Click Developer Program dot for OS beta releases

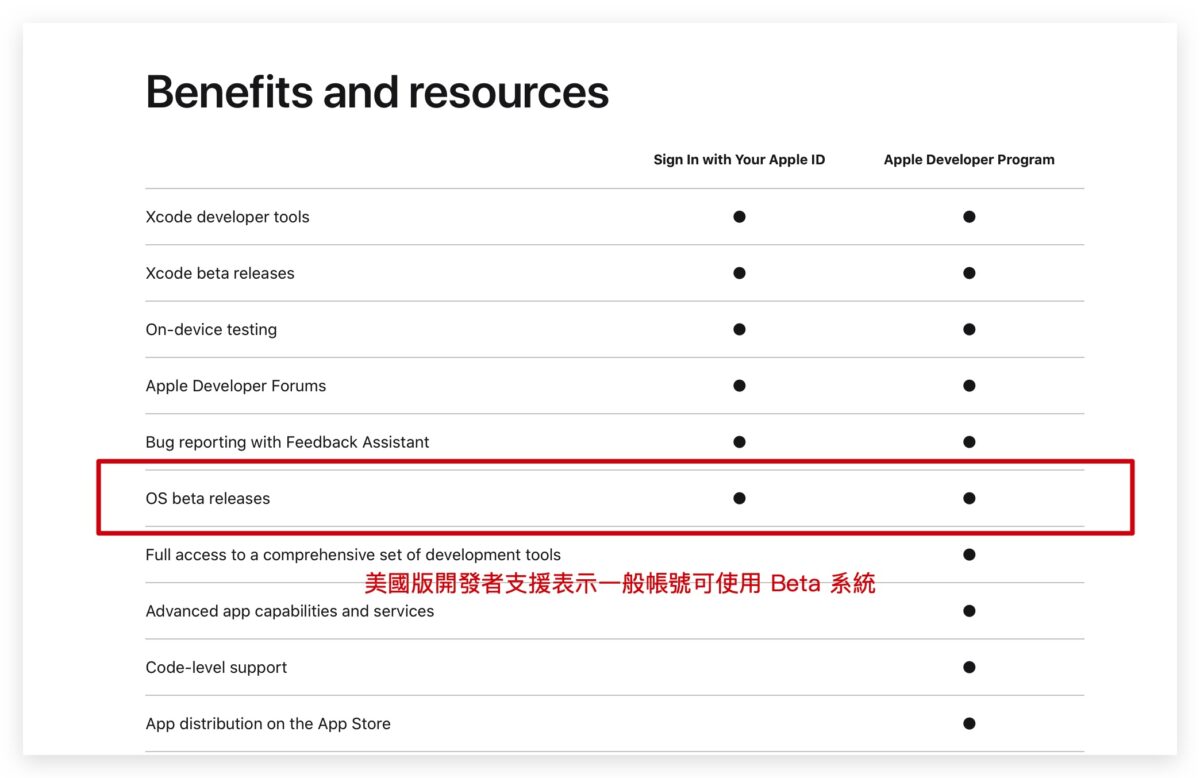pos(969,498)
